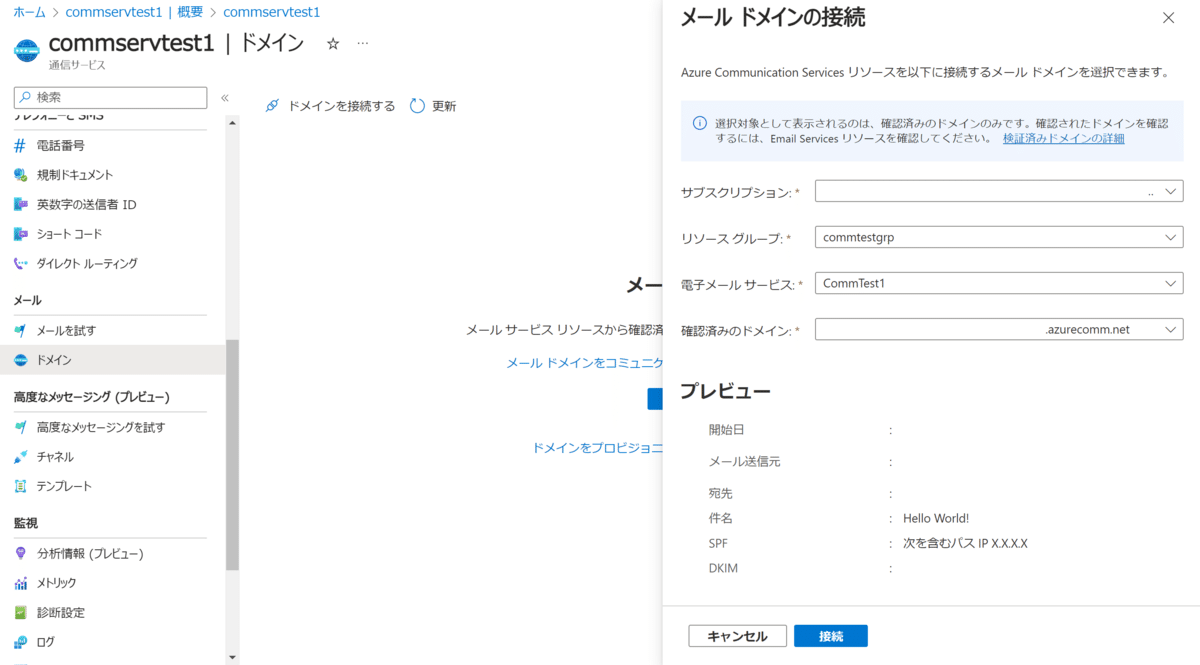The width and height of the screenshot is (1200, 665).
Task: Click the info icon in the blue notice
Action: coord(700,123)
